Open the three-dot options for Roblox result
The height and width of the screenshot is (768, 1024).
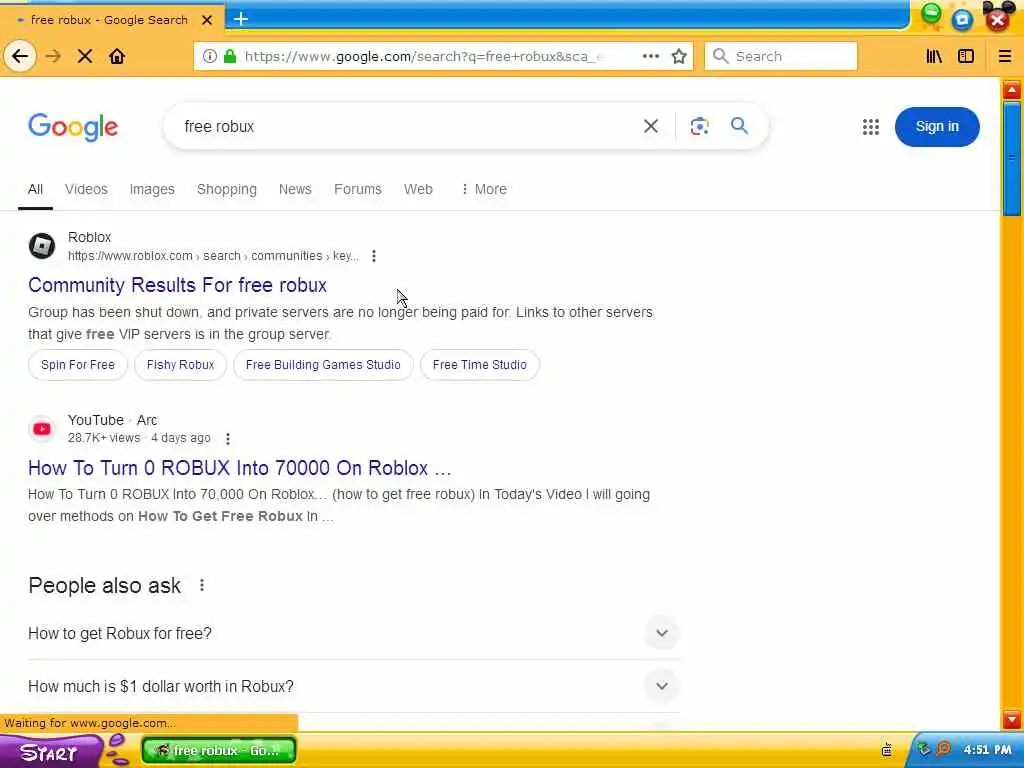[x=374, y=256]
